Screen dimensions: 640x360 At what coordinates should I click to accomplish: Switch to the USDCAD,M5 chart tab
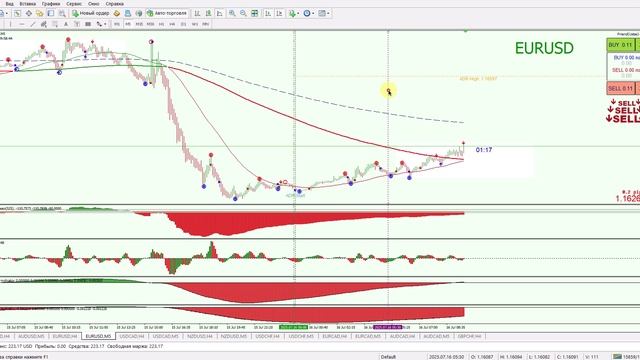(165, 336)
